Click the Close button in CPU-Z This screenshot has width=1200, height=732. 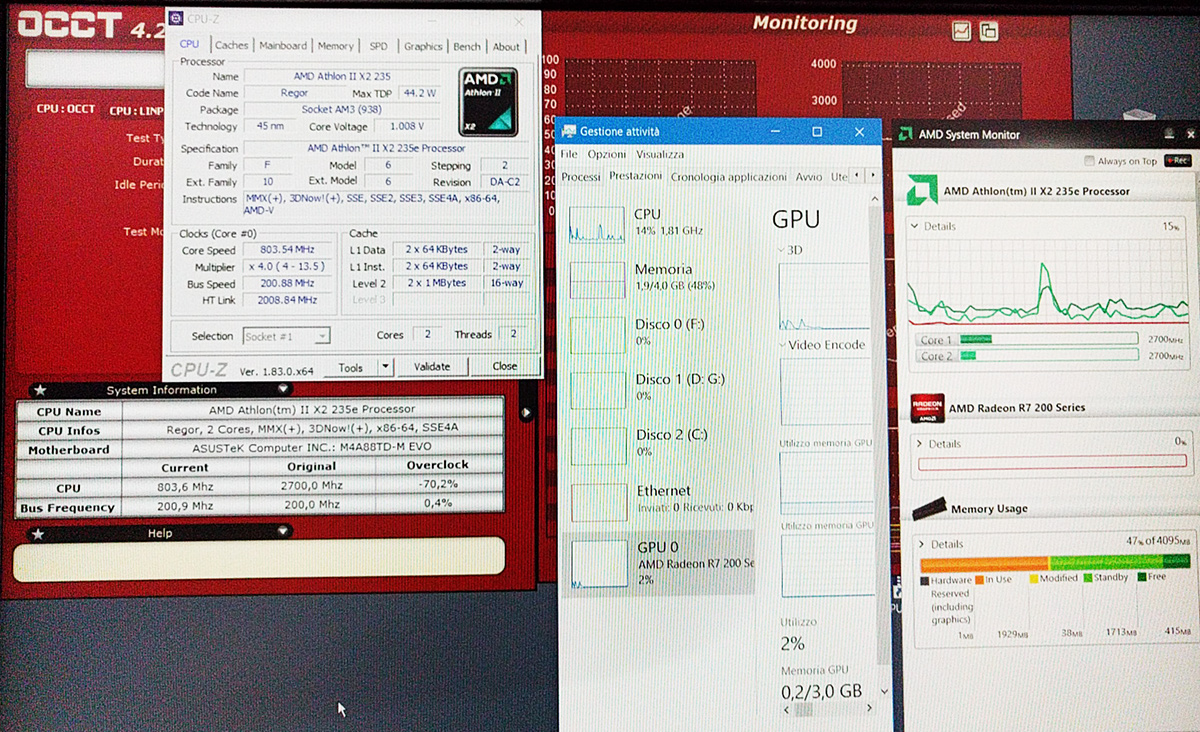(x=504, y=367)
